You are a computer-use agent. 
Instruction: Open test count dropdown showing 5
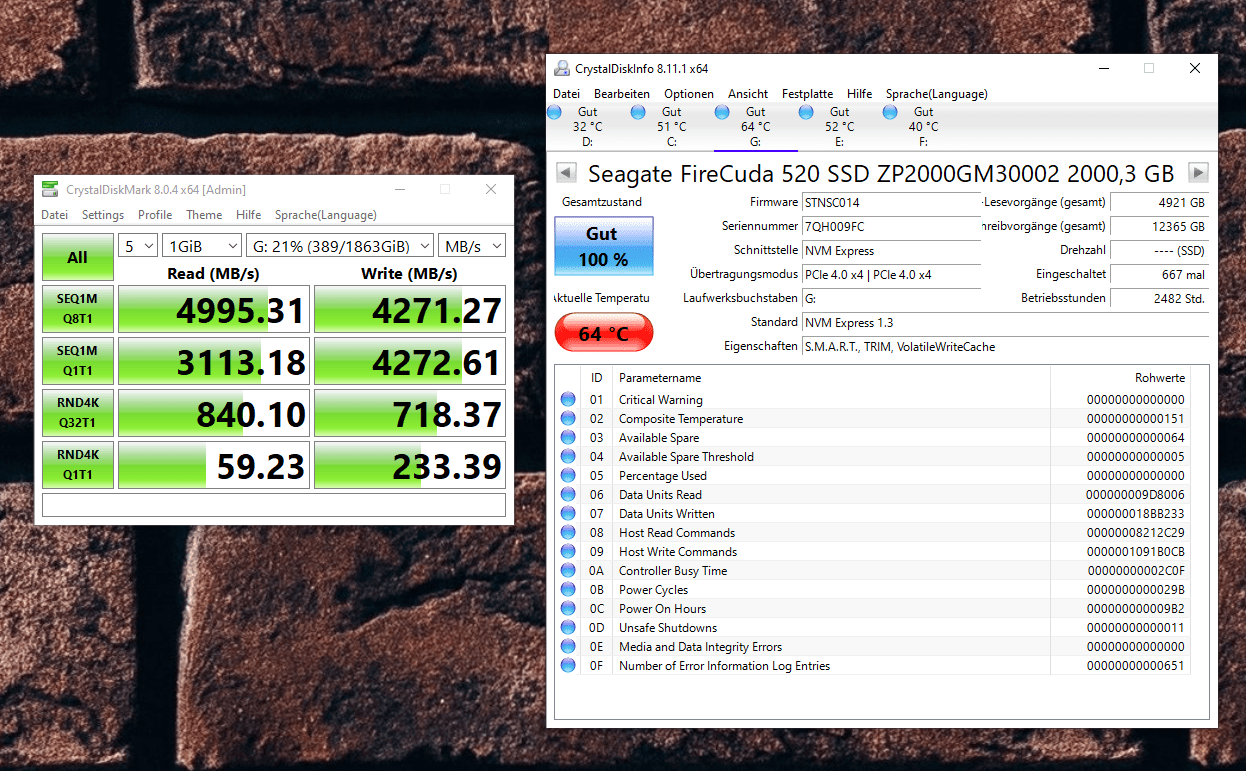coord(138,246)
